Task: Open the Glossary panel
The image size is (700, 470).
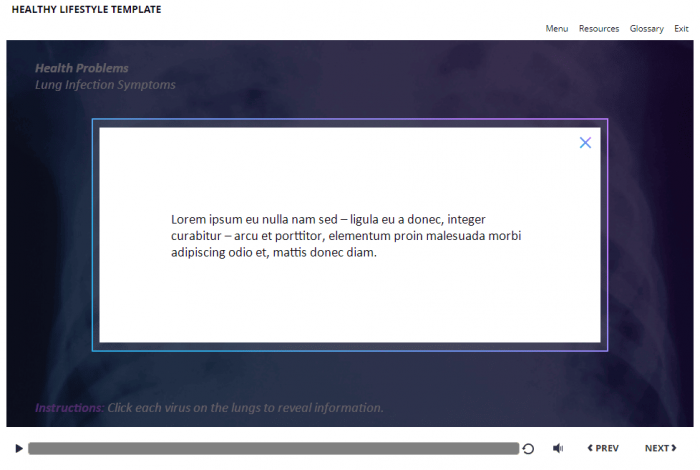Action: (x=646, y=29)
